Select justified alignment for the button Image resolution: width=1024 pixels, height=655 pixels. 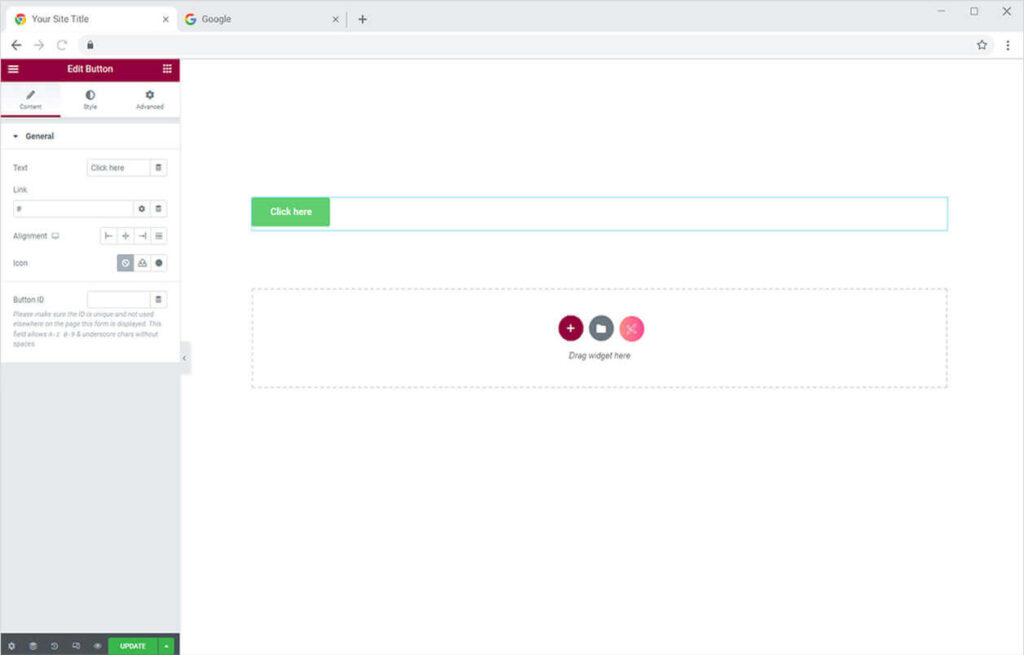coord(159,236)
